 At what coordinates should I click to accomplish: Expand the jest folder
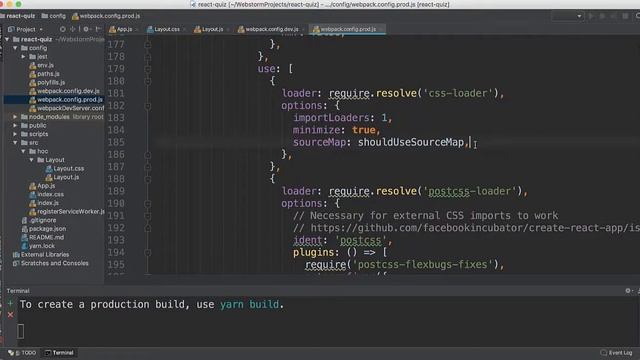tap(24, 56)
